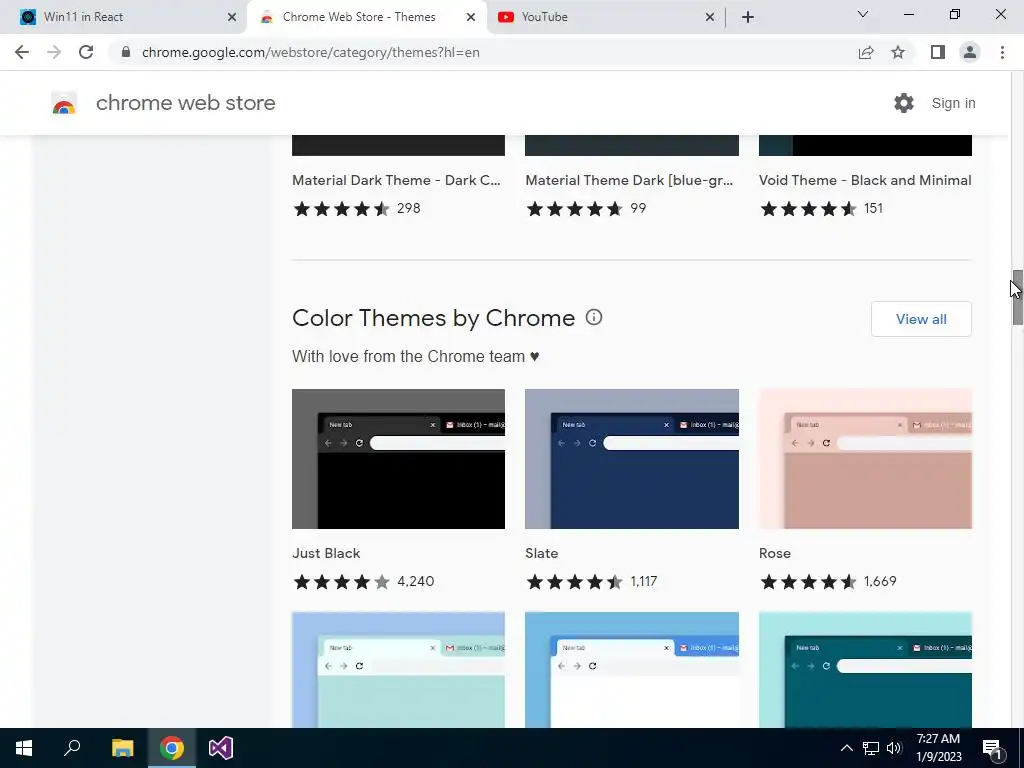
Task: Show info about Color Themes by Chrome
Action: coord(594,317)
